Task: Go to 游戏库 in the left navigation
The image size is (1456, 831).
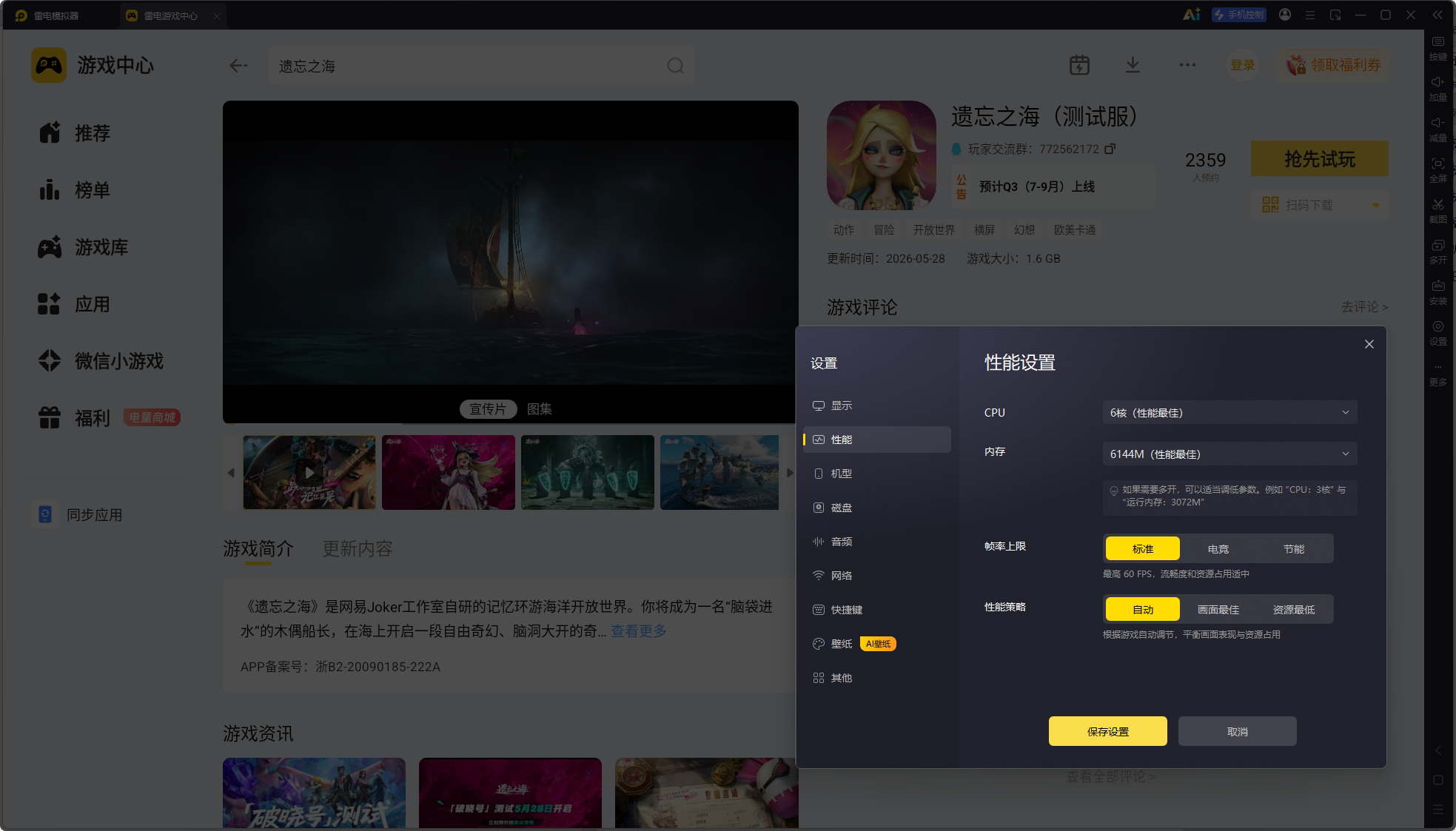Action: click(83, 246)
